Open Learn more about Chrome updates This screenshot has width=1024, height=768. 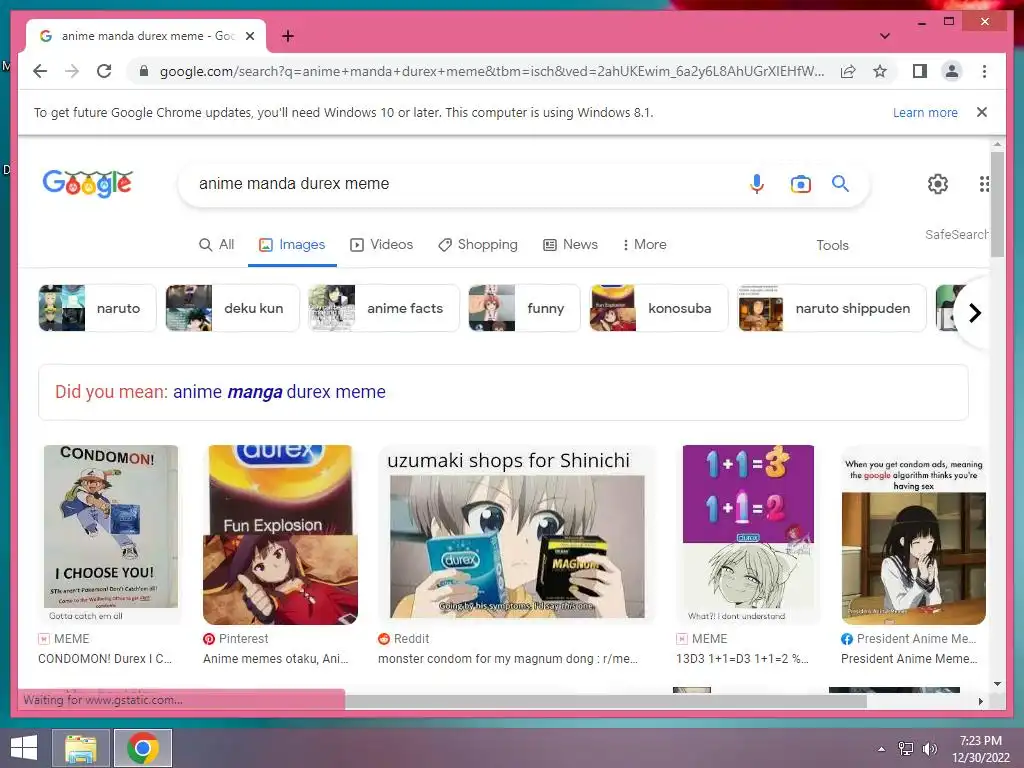[x=925, y=112]
